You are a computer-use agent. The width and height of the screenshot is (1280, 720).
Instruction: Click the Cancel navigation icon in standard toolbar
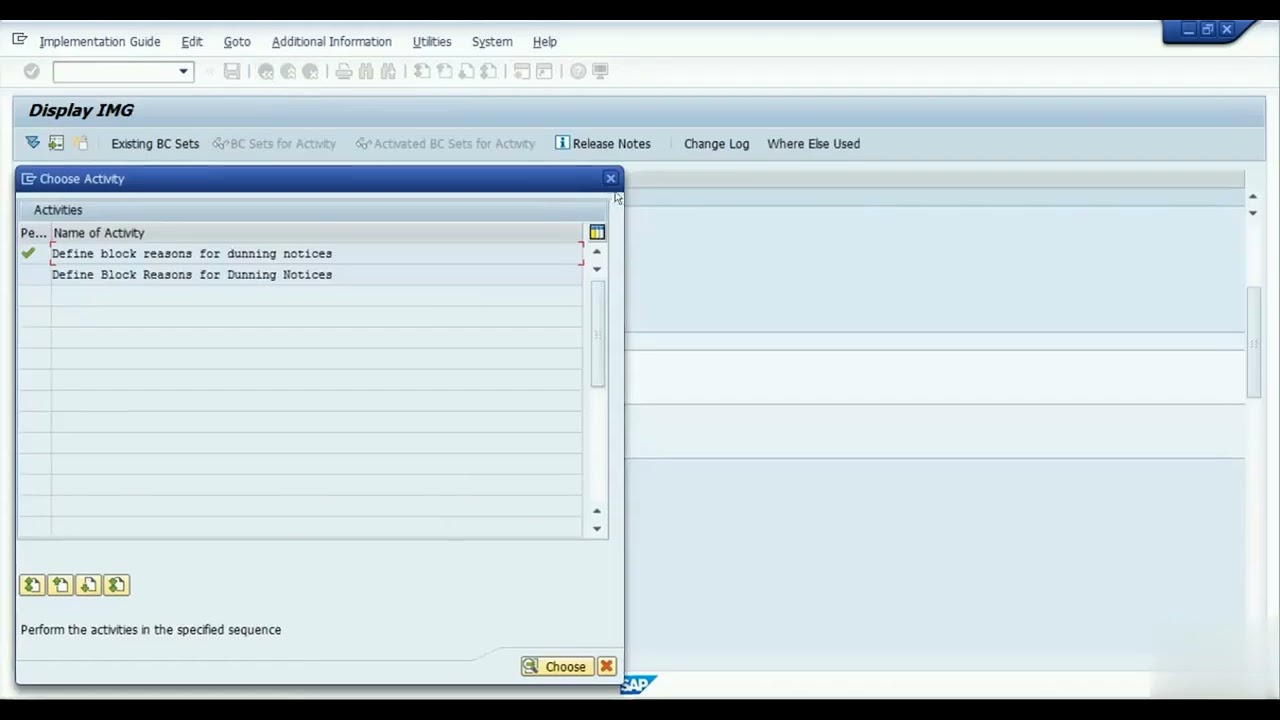[x=310, y=71]
